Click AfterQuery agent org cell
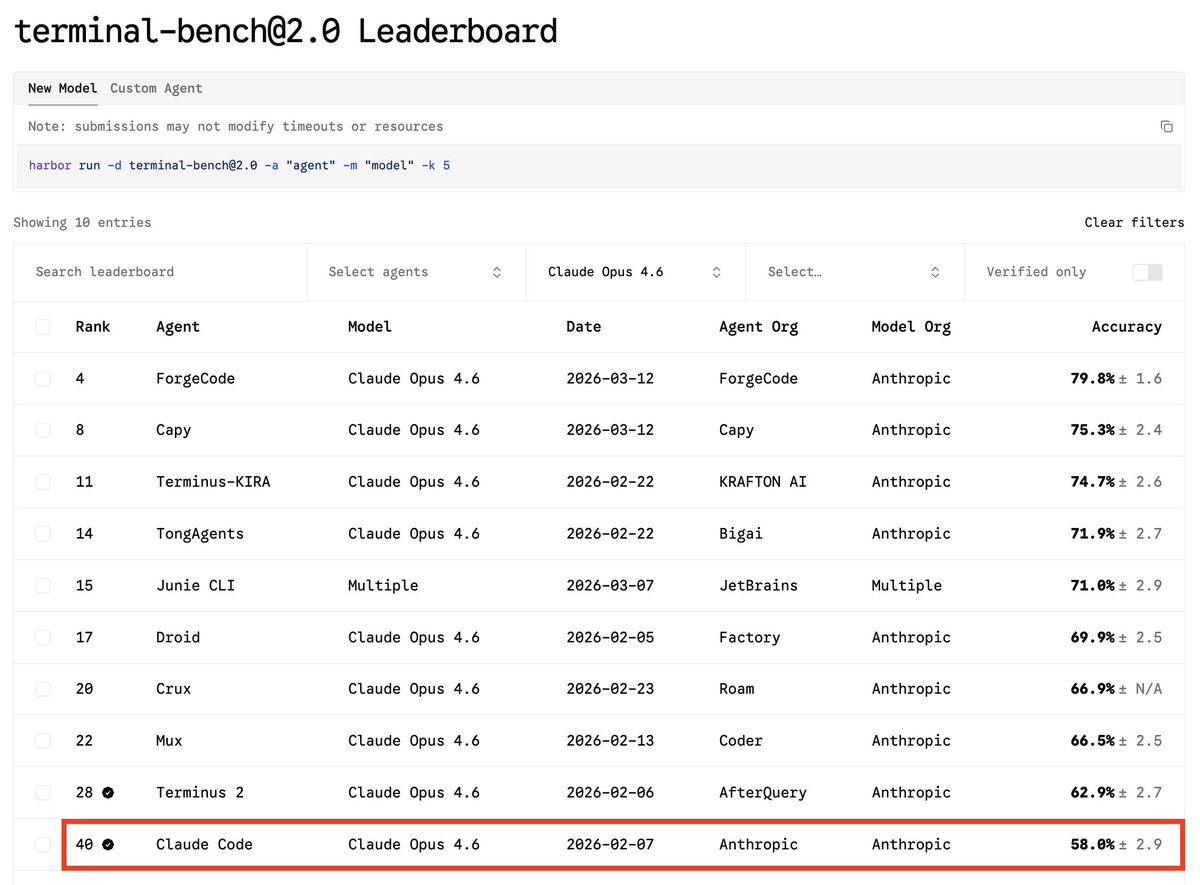The height and width of the screenshot is (885, 1200). click(x=763, y=792)
